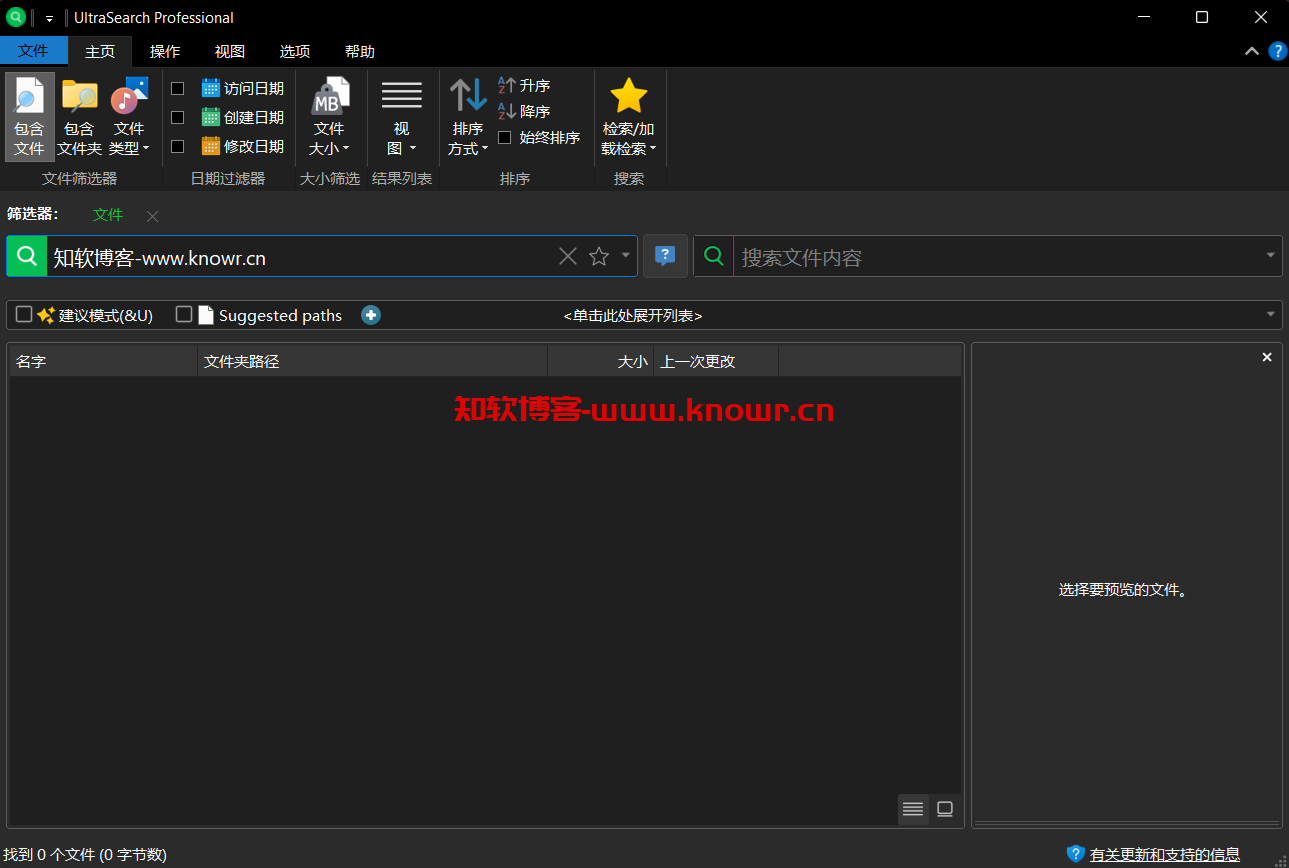
Task: Open the 排序方式 sort arrows menu
Action: (468, 117)
